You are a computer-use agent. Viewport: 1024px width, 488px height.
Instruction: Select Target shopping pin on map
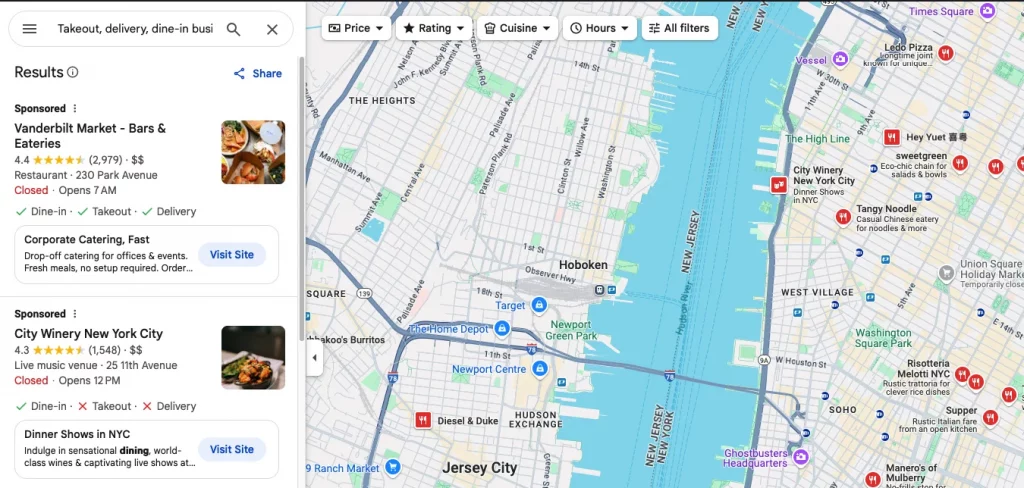pos(539,304)
